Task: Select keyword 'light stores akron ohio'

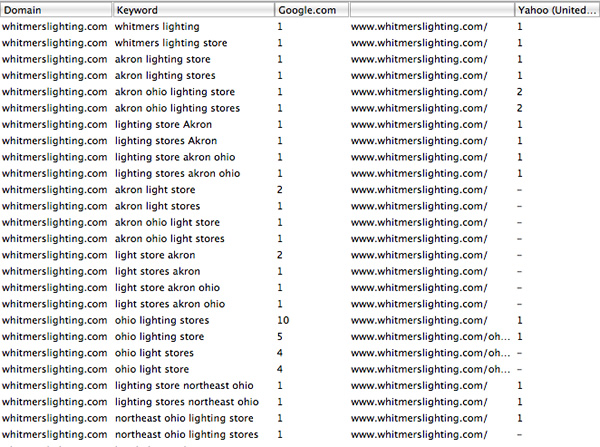Action: pyautogui.click(x=170, y=304)
